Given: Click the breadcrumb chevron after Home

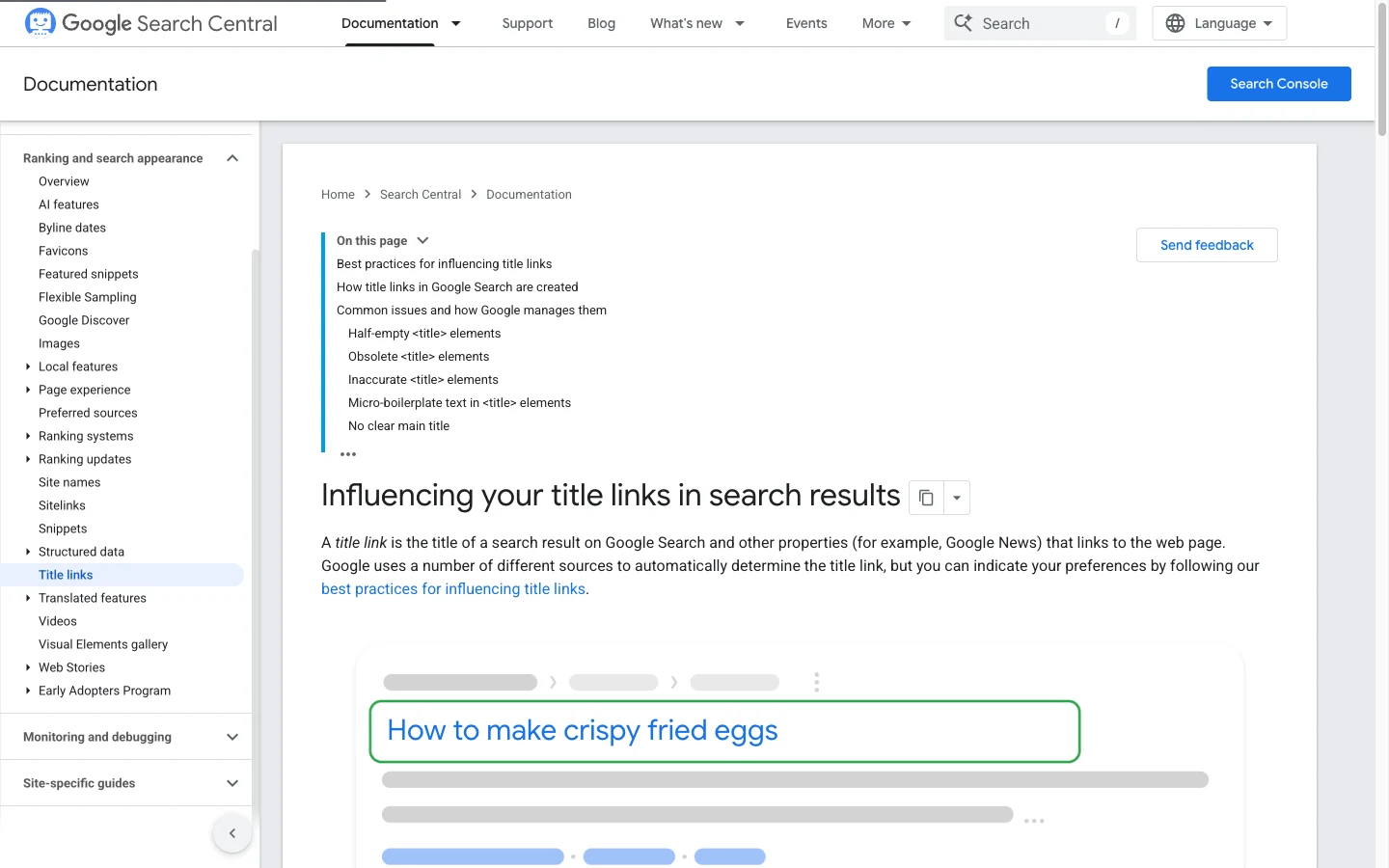Looking at the screenshot, I should [x=368, y=195].
